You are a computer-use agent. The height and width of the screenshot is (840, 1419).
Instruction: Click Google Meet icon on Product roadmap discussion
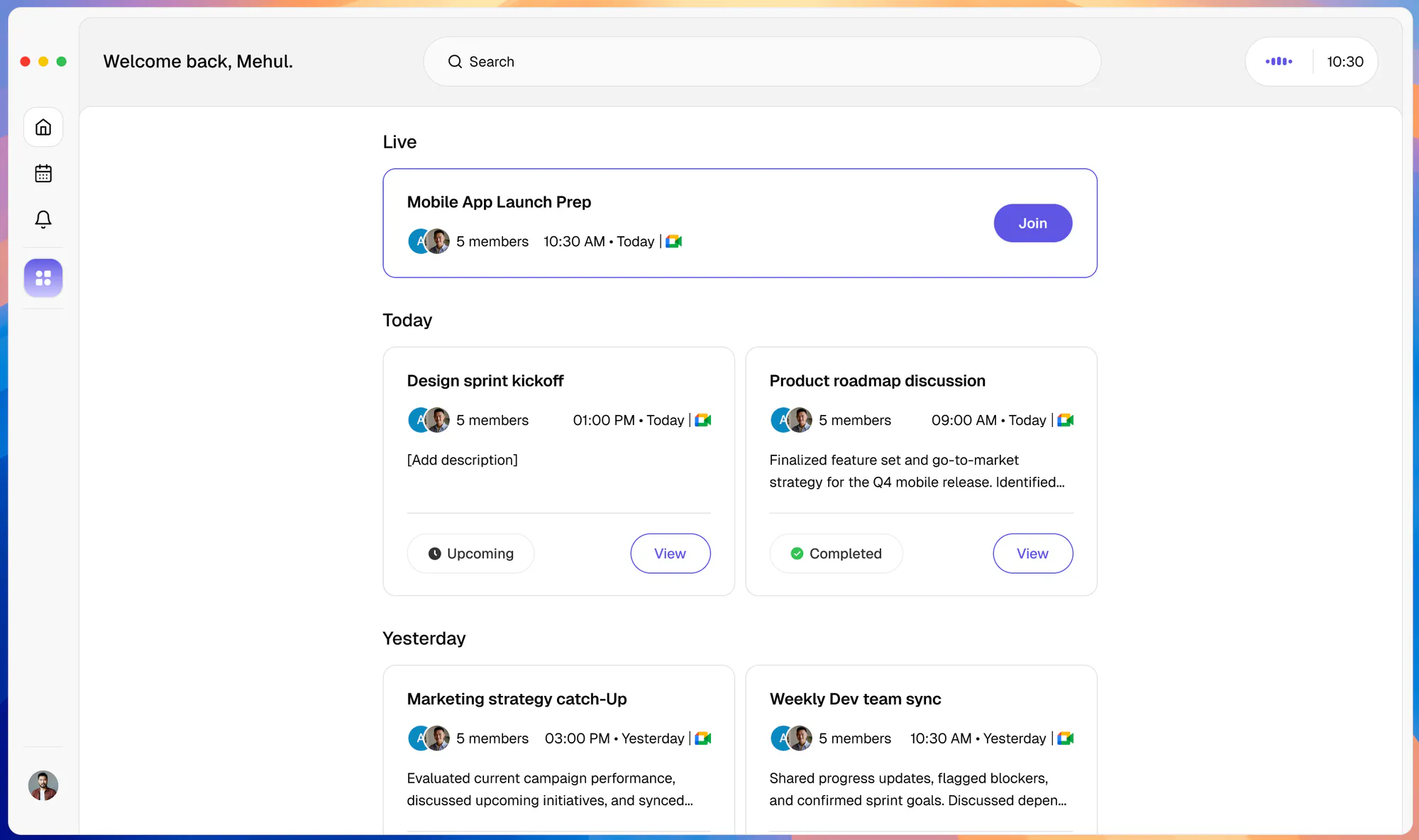(x=1066, y=421)
